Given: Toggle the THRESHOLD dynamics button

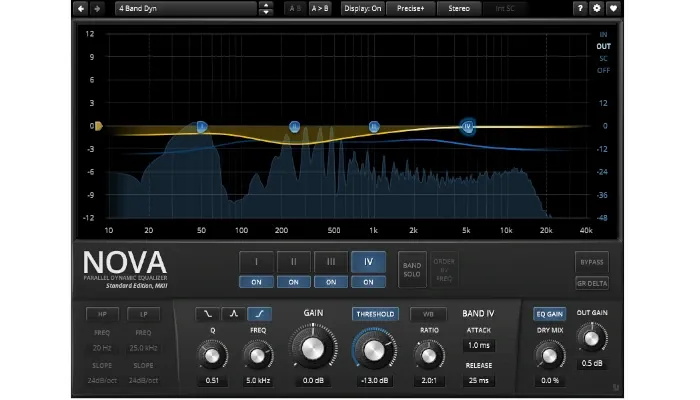Looking at the screenshot, I should (x=375, y=314).
